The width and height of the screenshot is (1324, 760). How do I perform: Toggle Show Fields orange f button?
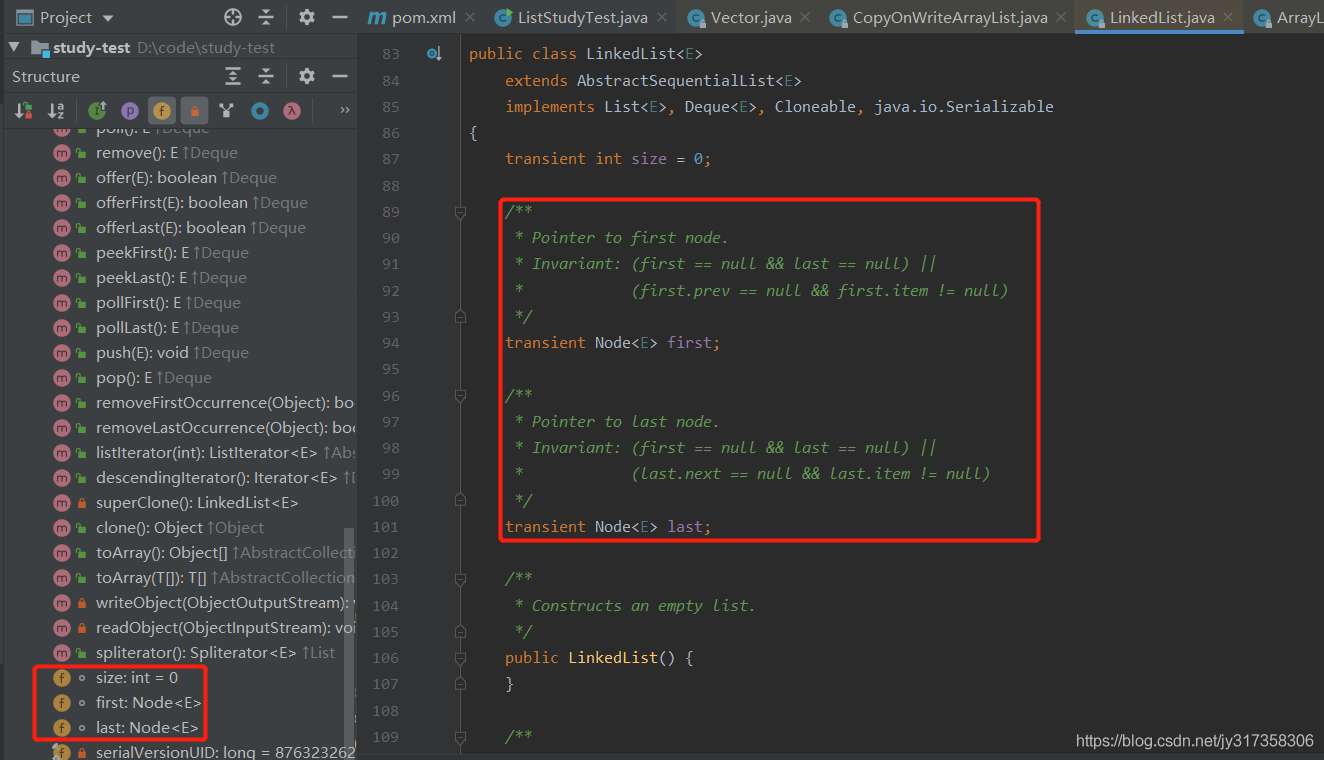(161, 111)
